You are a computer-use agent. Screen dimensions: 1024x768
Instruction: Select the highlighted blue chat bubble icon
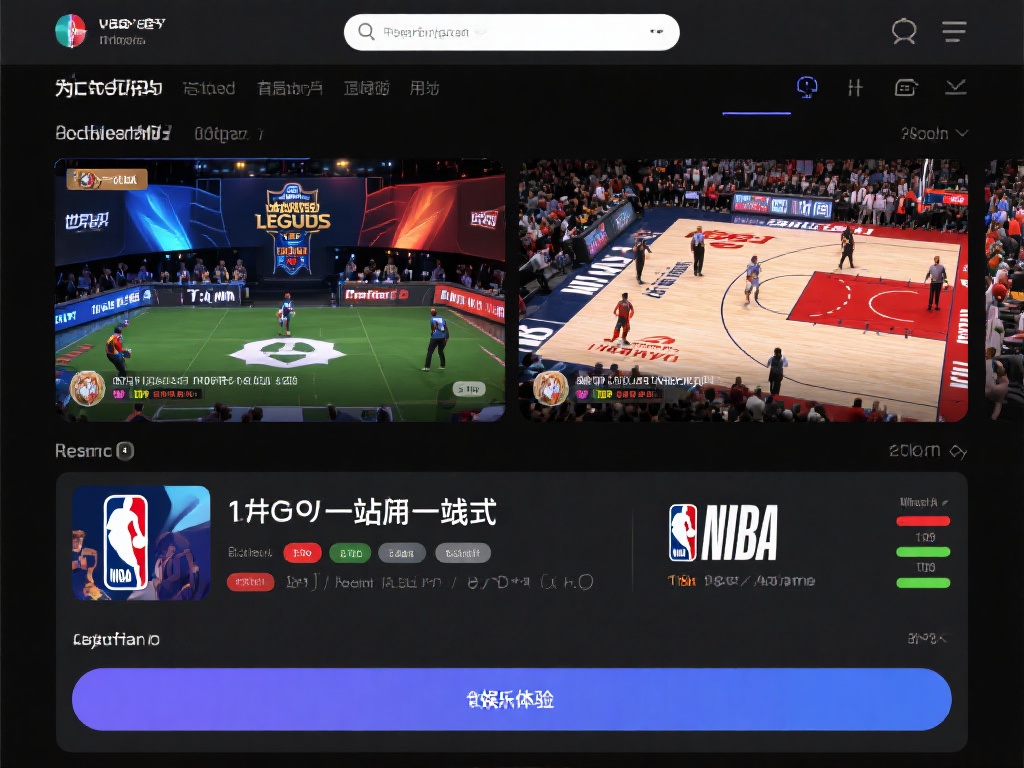(807, 88)
